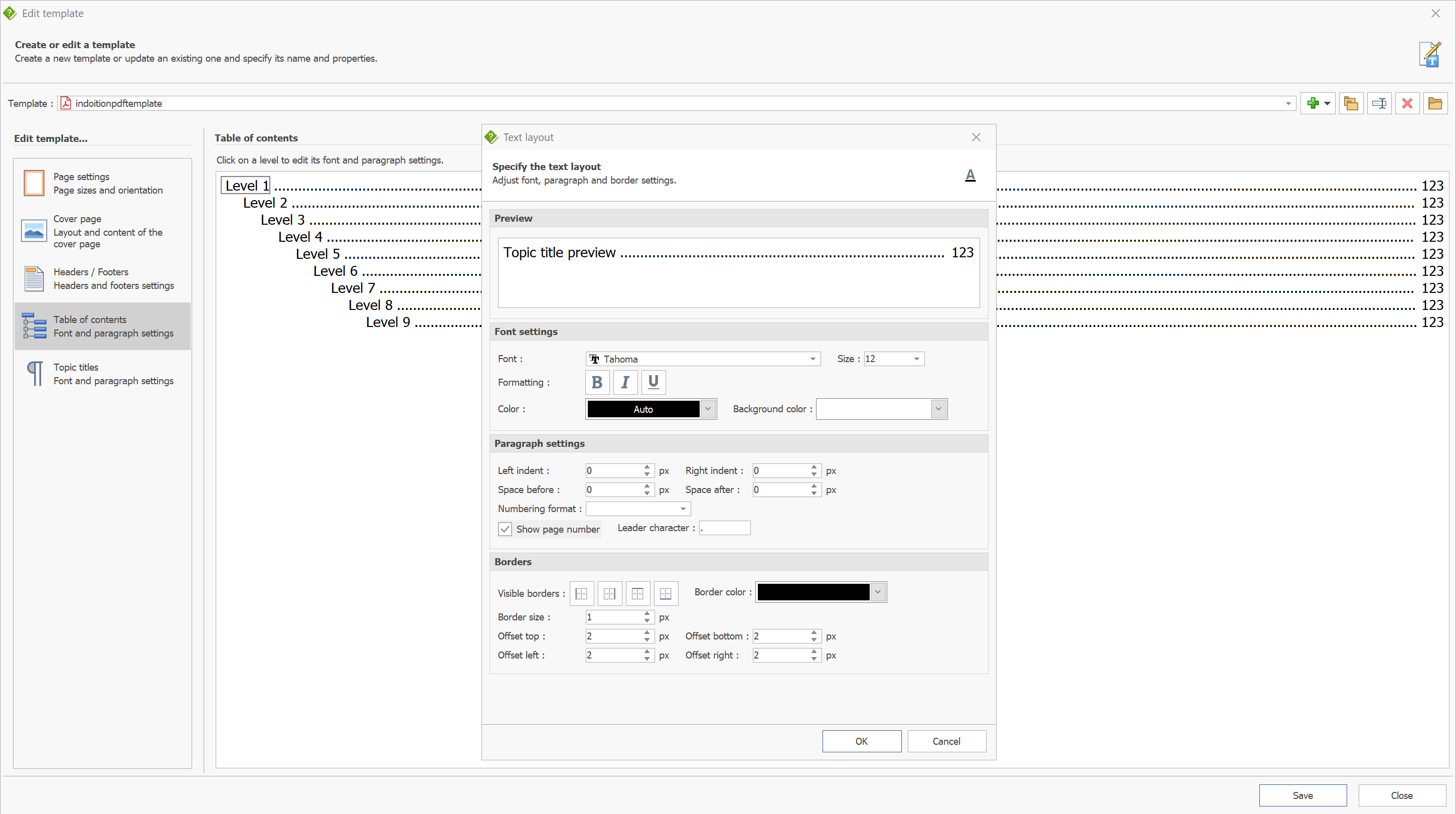
Task: Click the rename template icon
Action: tap(1379, 103)
